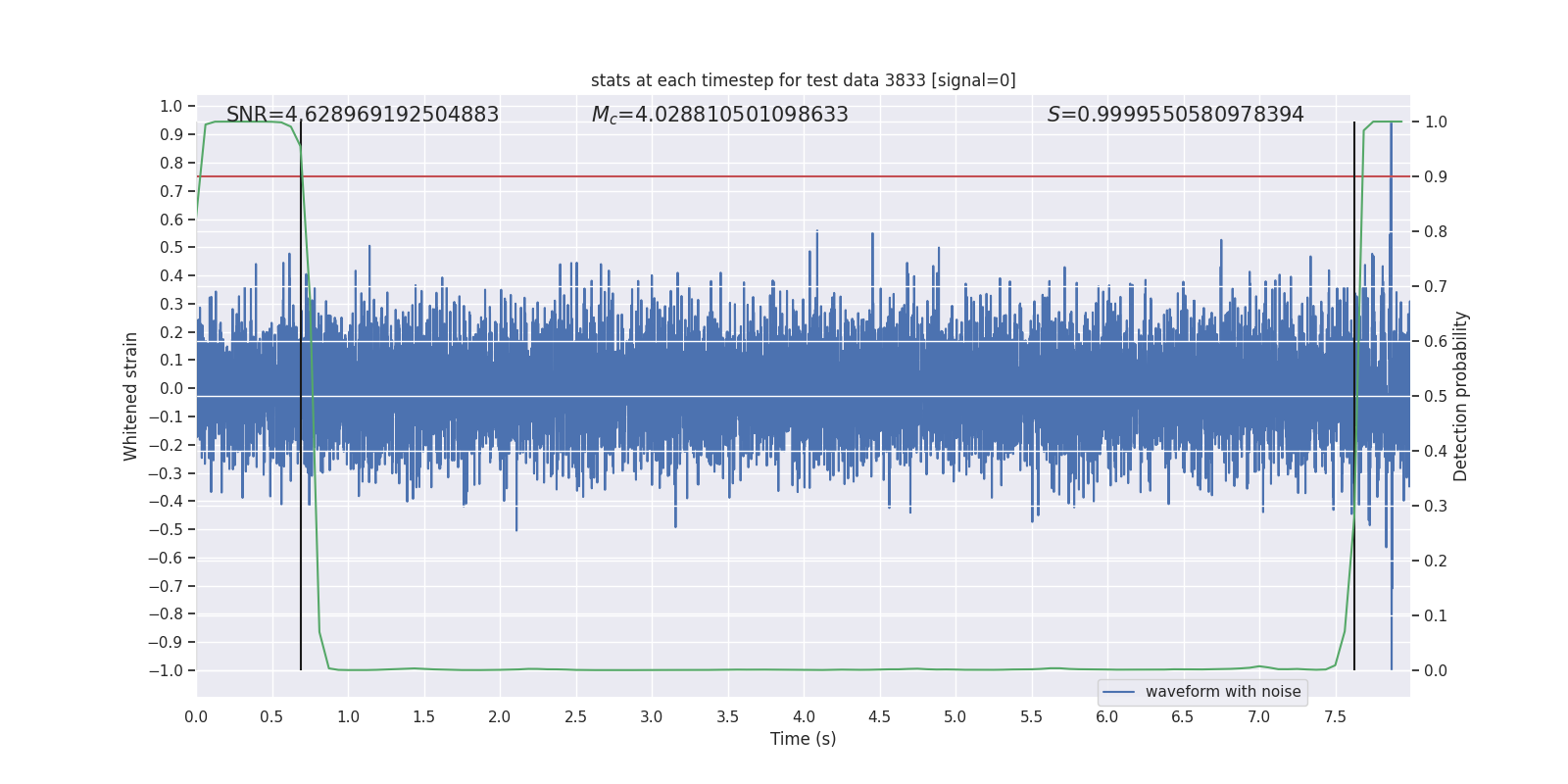1568x784 pixels.
Task: Choose the 3.5 tick on the Time axis
Action: [728, 716]
